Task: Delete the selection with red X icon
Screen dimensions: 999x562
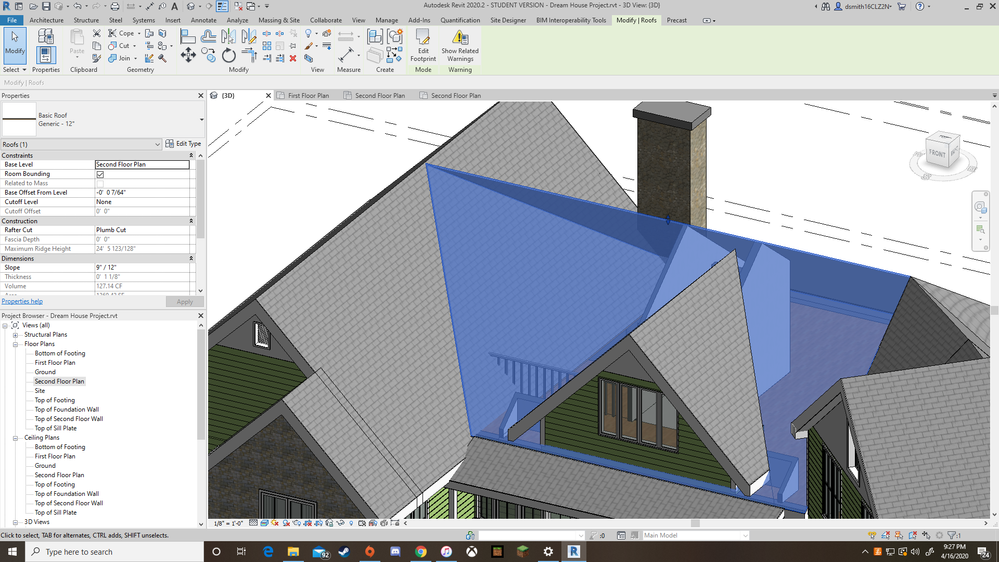Action: coord(292,58)
